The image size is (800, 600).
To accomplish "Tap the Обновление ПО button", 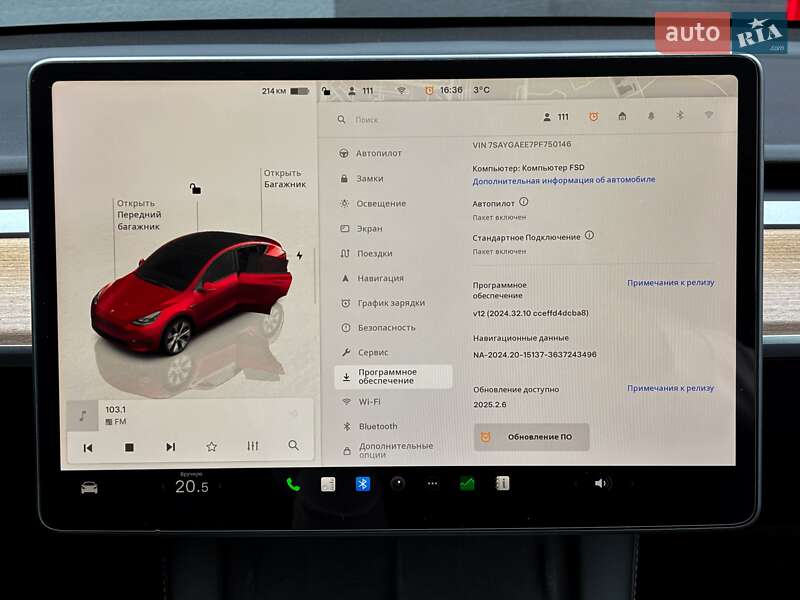I will pos(533,437).
